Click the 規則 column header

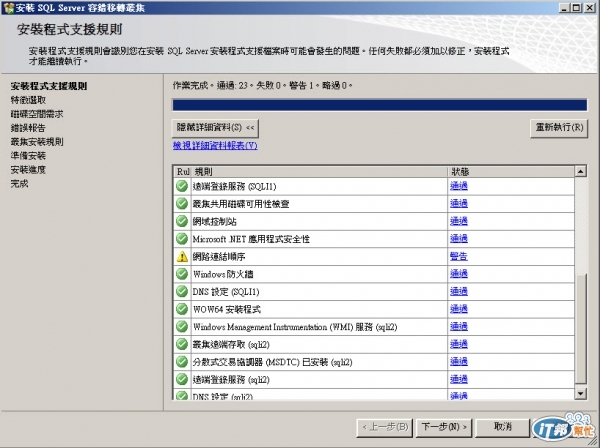319,172
